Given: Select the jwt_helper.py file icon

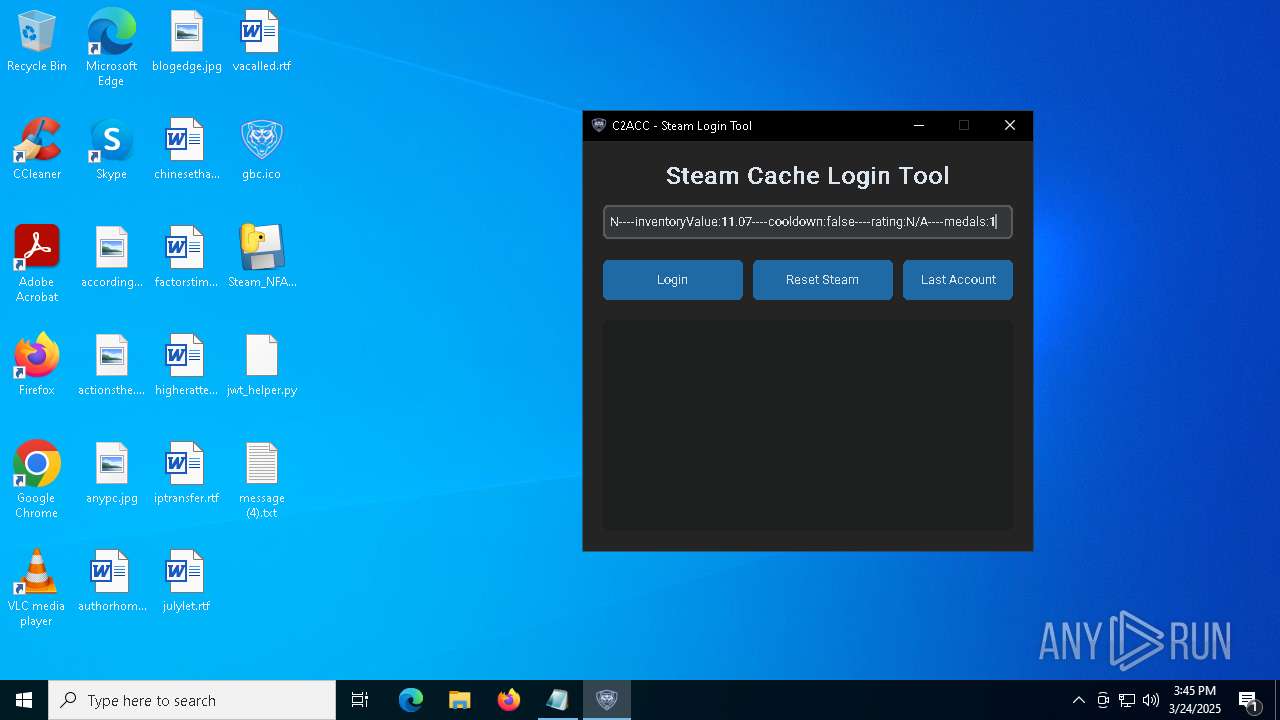Looking at the screenshot, I should coord(261,366).
